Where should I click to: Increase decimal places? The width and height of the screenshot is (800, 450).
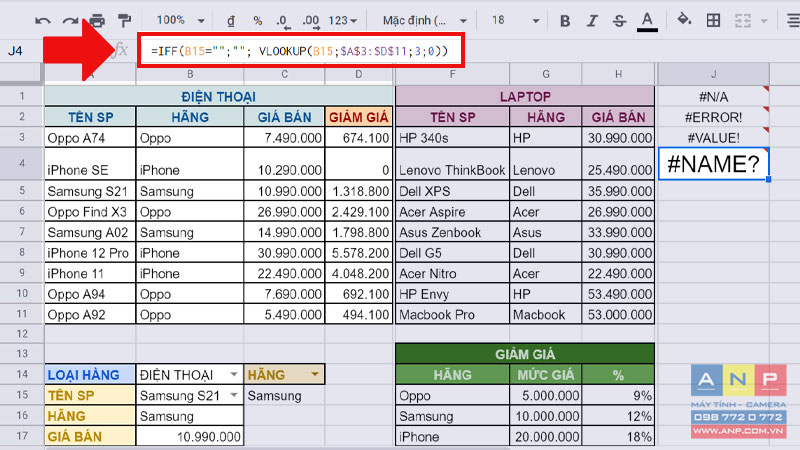pyautogui.click(x=310, y=21)
